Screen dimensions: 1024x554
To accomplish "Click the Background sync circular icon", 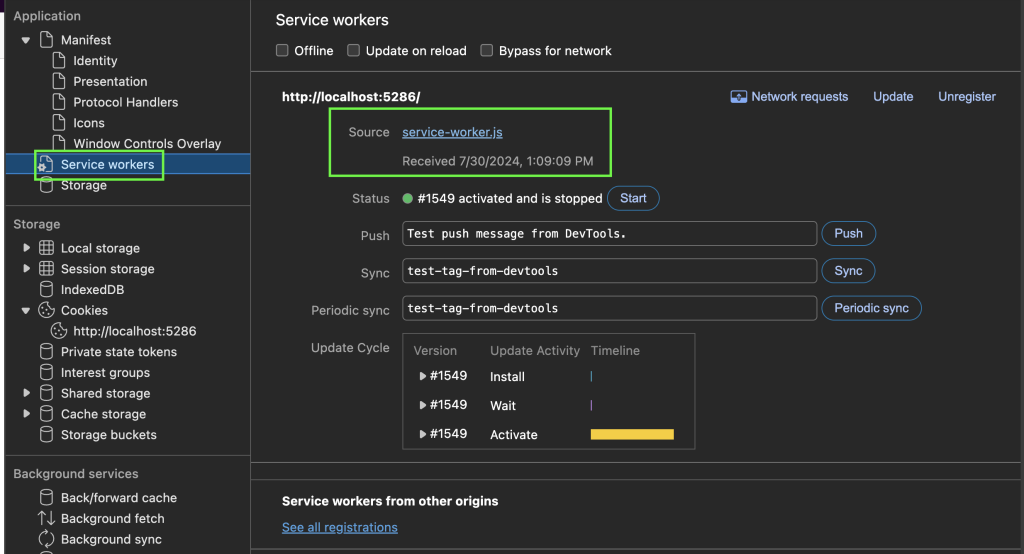I will click(46, 539).
